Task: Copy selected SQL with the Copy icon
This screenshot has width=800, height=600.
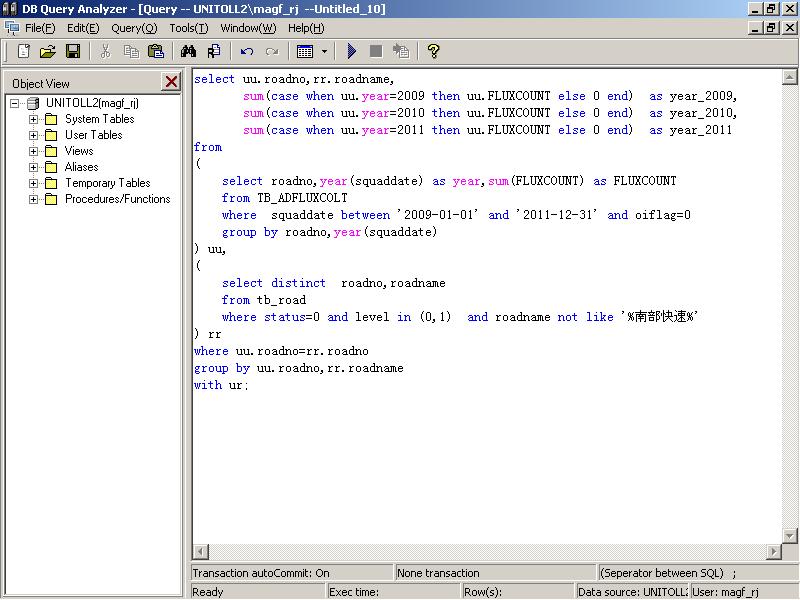Action: click(x=130, y=51)
